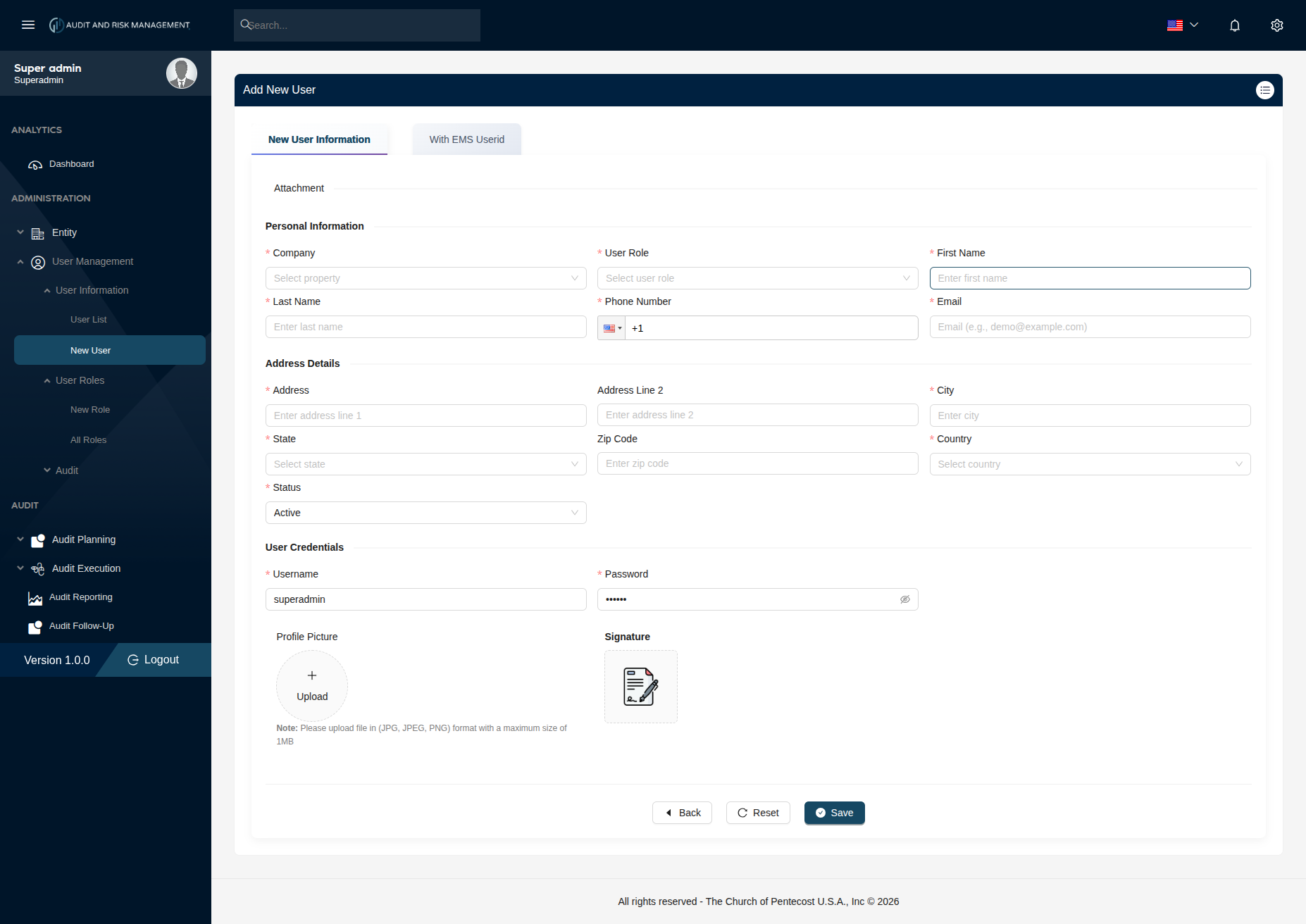Click the Logout button
Screen dimensions: 1306x924
[154, 660]
